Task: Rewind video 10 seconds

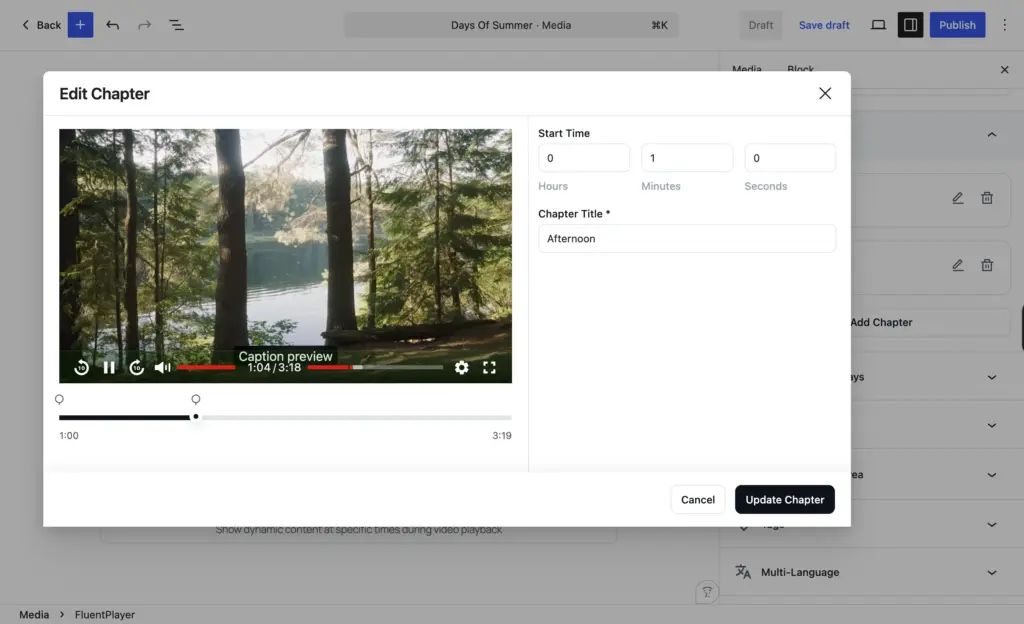Action: [x=82, y=367]
